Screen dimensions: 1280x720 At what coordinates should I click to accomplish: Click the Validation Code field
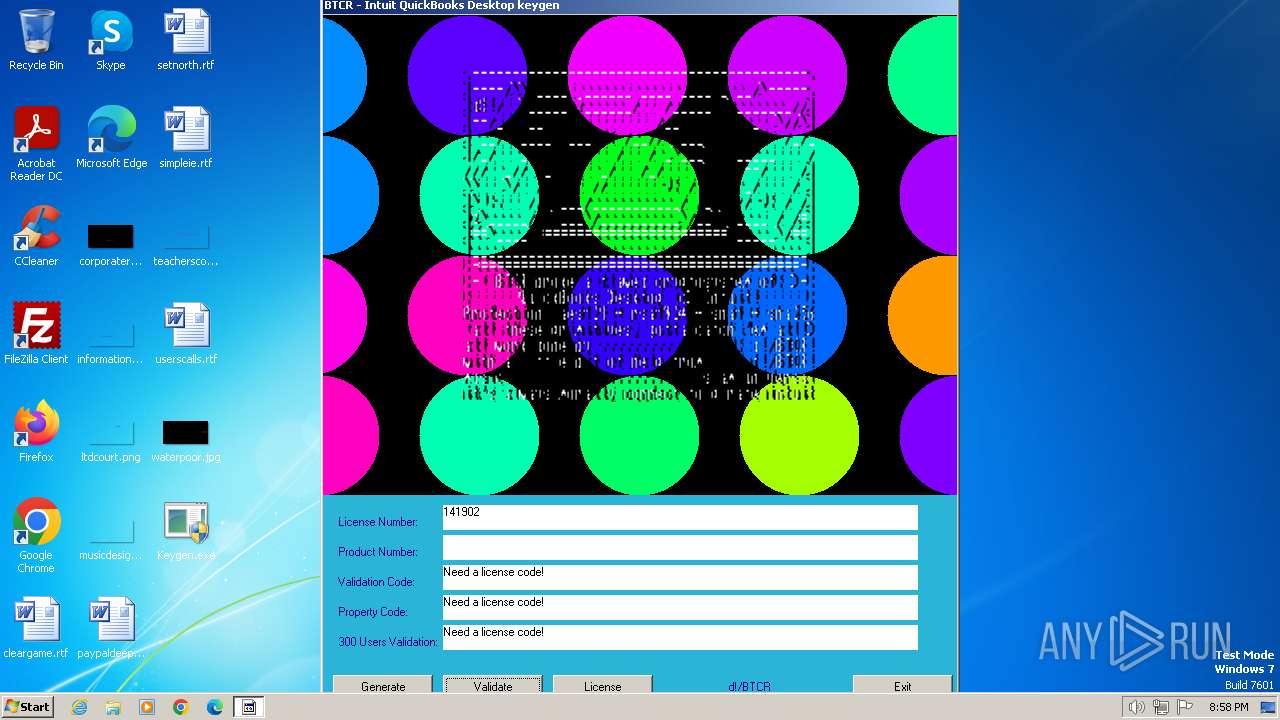[680, 577]
